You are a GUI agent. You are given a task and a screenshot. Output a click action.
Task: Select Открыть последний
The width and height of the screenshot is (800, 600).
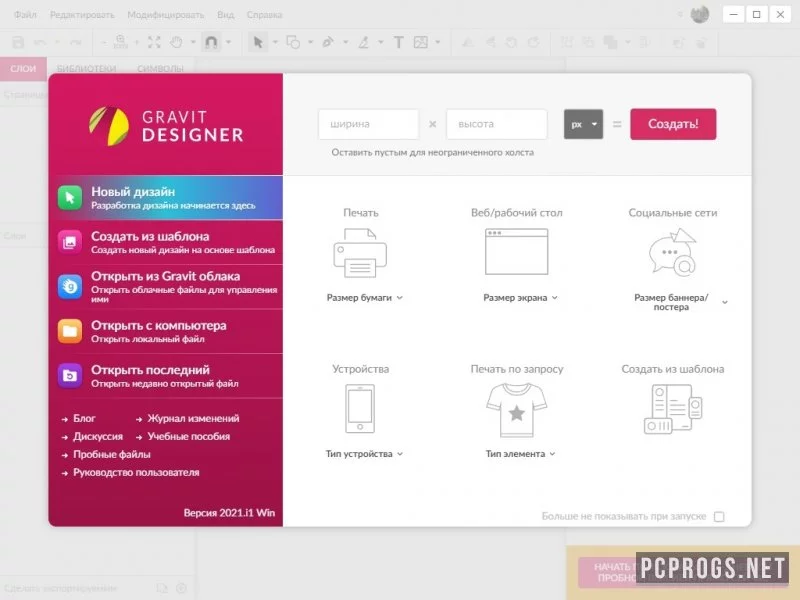pyautogui.click(x=166, y=376)
